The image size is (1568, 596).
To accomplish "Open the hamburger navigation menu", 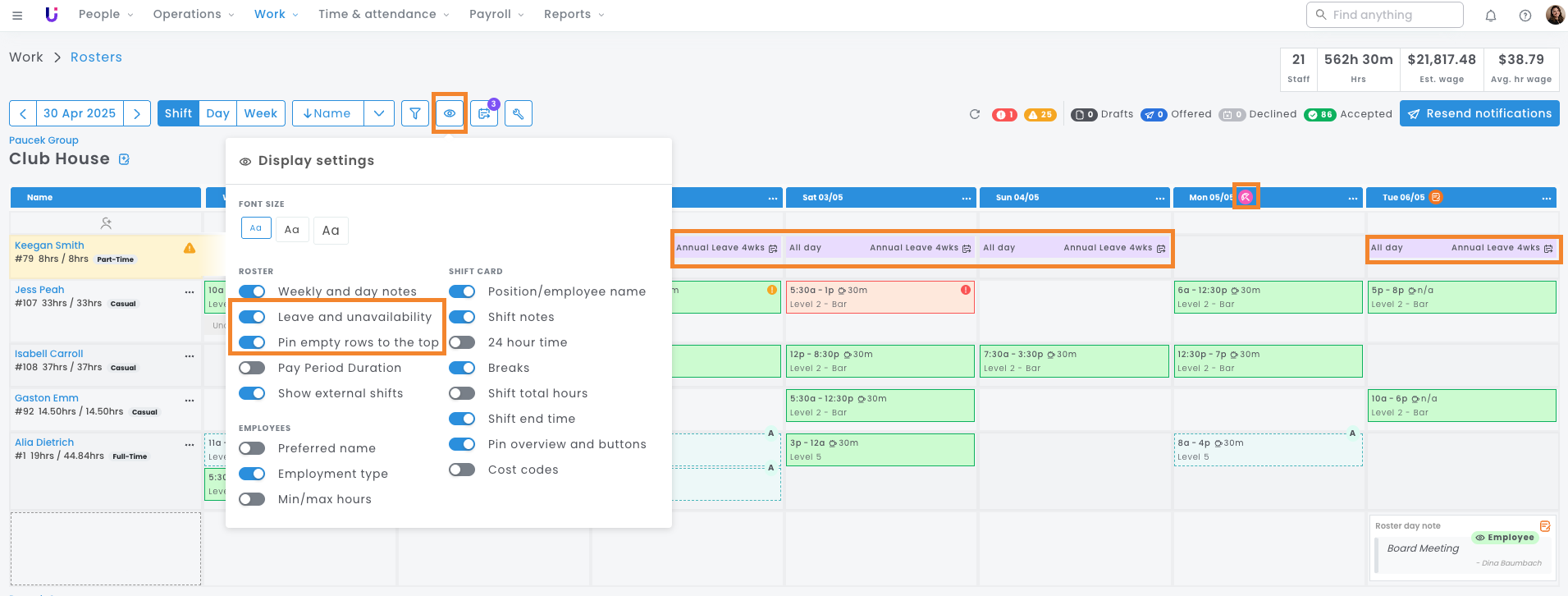I will click(x=17, y=15).
